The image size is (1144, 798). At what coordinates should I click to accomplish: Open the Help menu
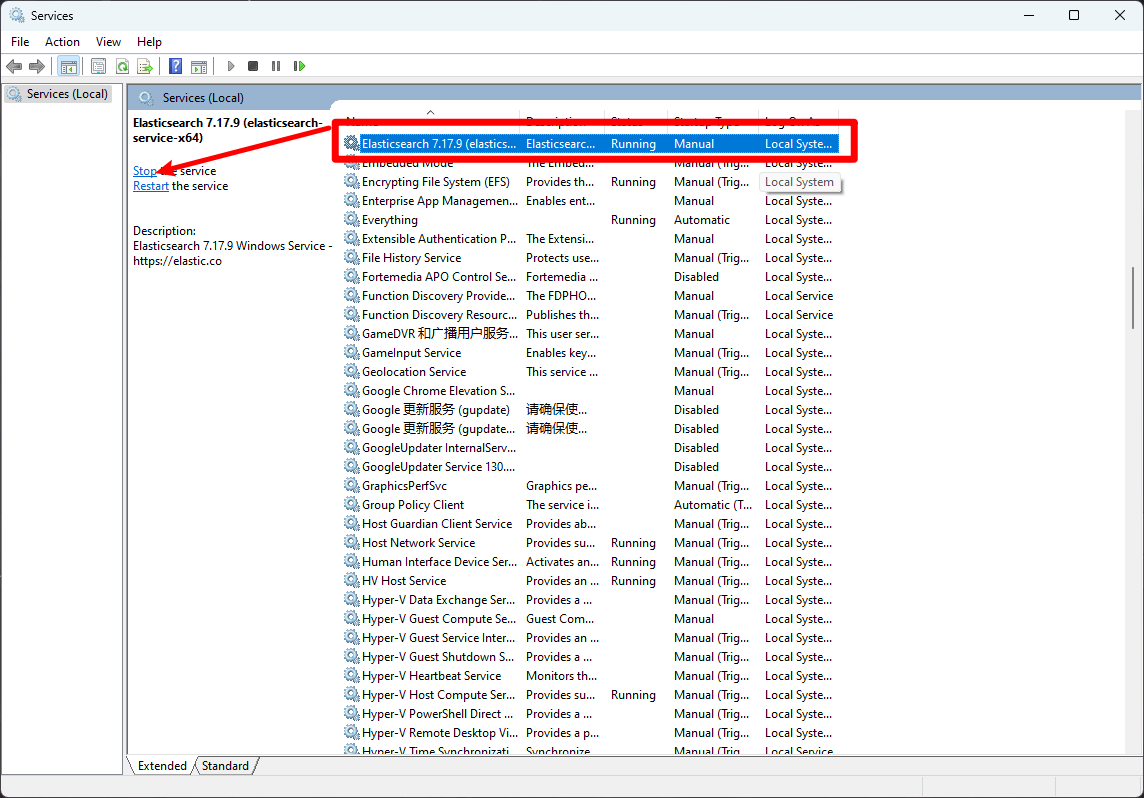pos(149,42)
